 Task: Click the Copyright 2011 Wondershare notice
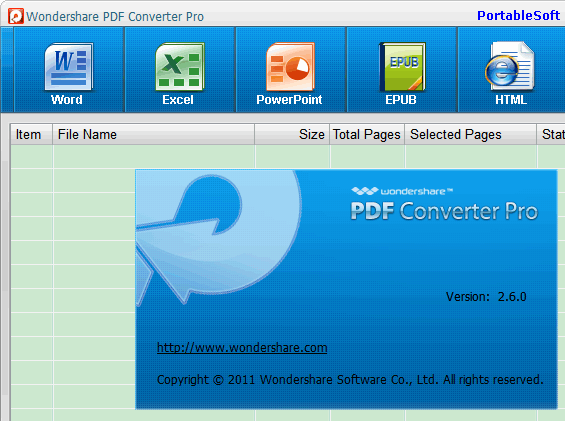350,380
